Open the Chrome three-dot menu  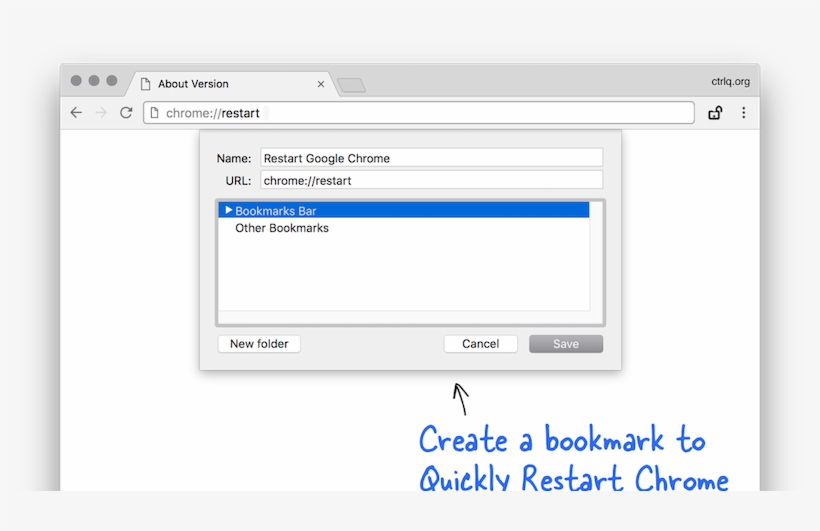743,112
